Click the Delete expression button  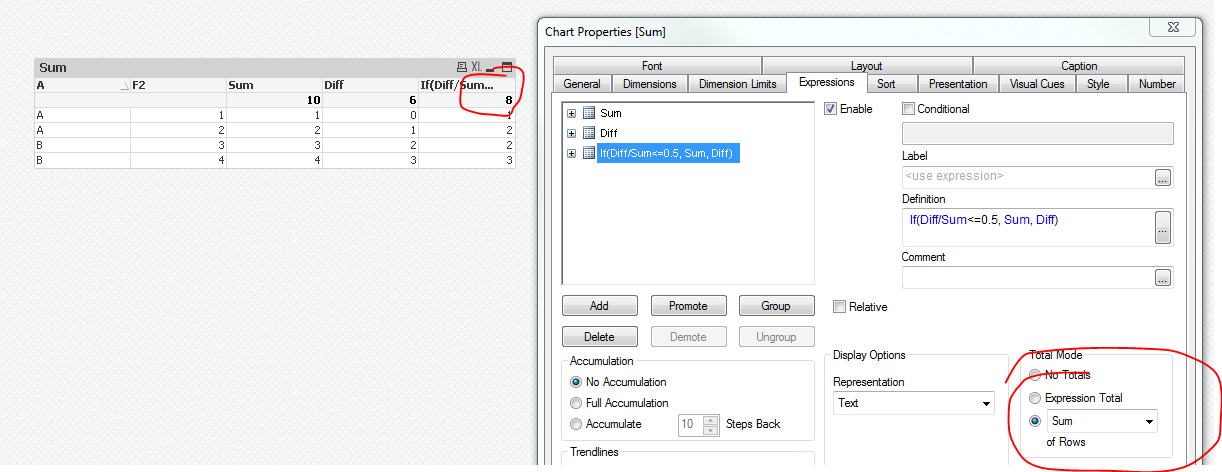[599, 337]
